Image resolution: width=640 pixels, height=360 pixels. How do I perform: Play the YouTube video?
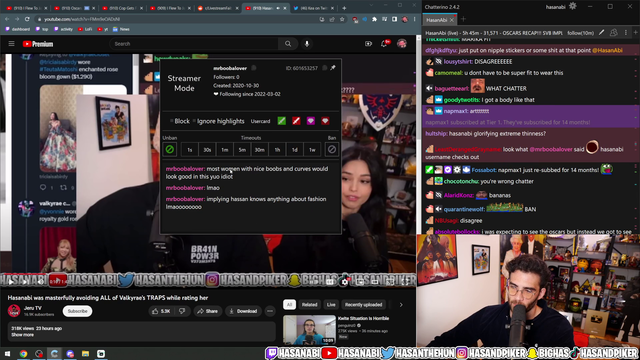pyautogui.click(x=11, y=282)
